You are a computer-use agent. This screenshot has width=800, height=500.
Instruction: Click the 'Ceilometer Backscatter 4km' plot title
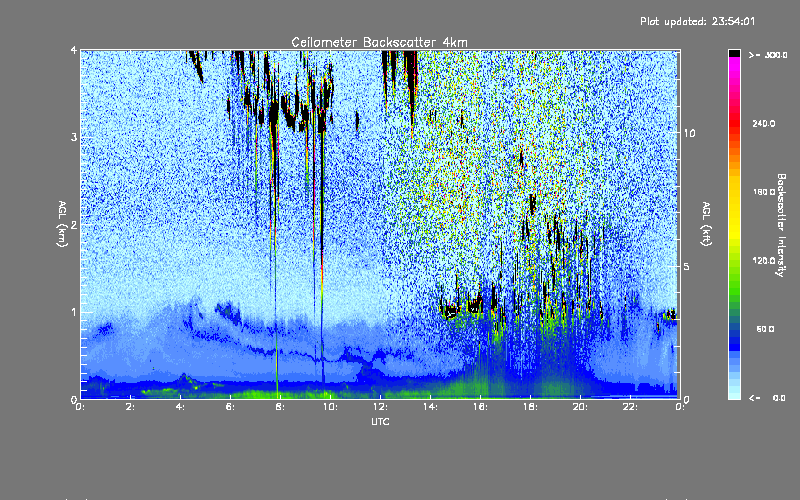point(379,42)
